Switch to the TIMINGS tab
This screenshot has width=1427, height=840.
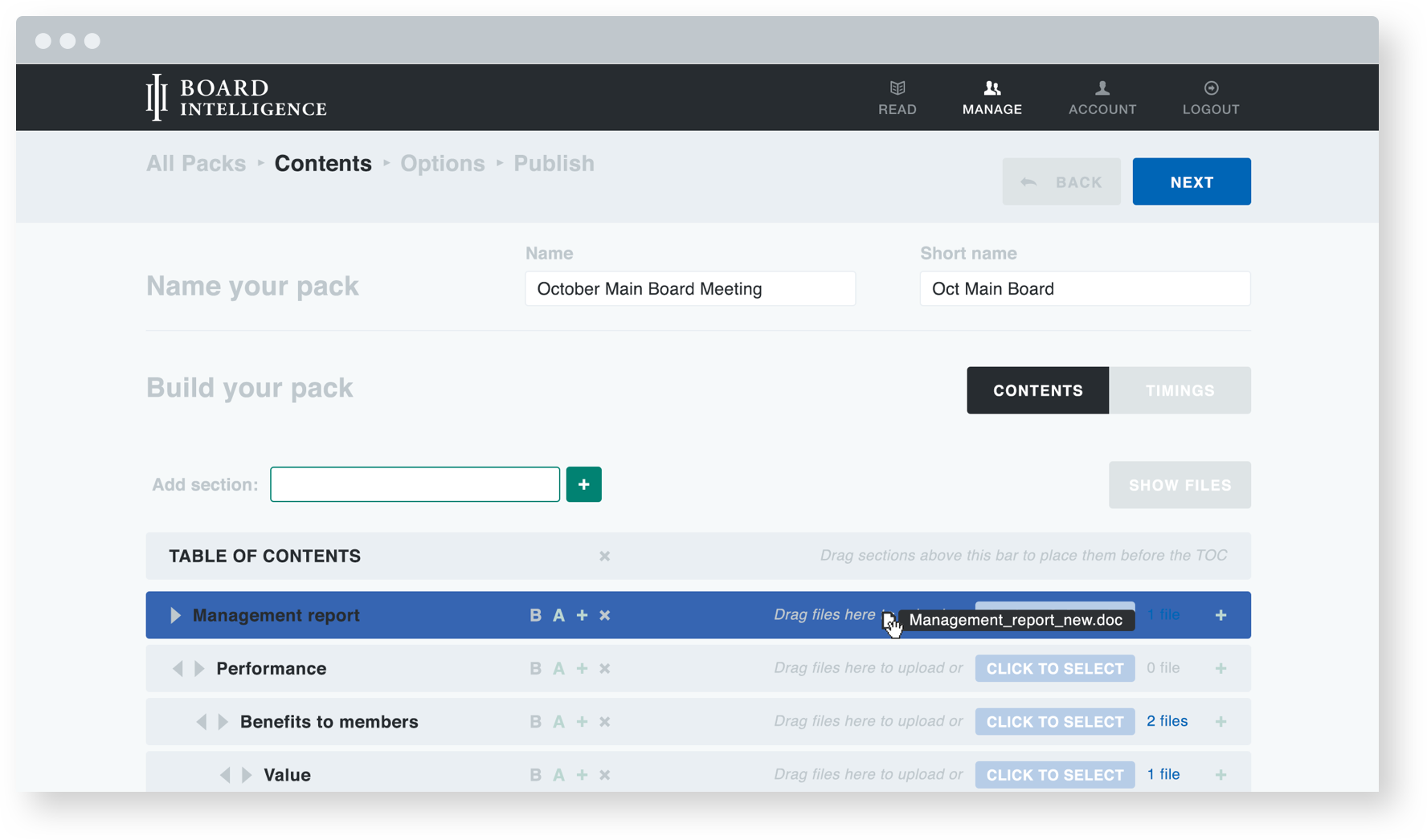point(1180,390)
